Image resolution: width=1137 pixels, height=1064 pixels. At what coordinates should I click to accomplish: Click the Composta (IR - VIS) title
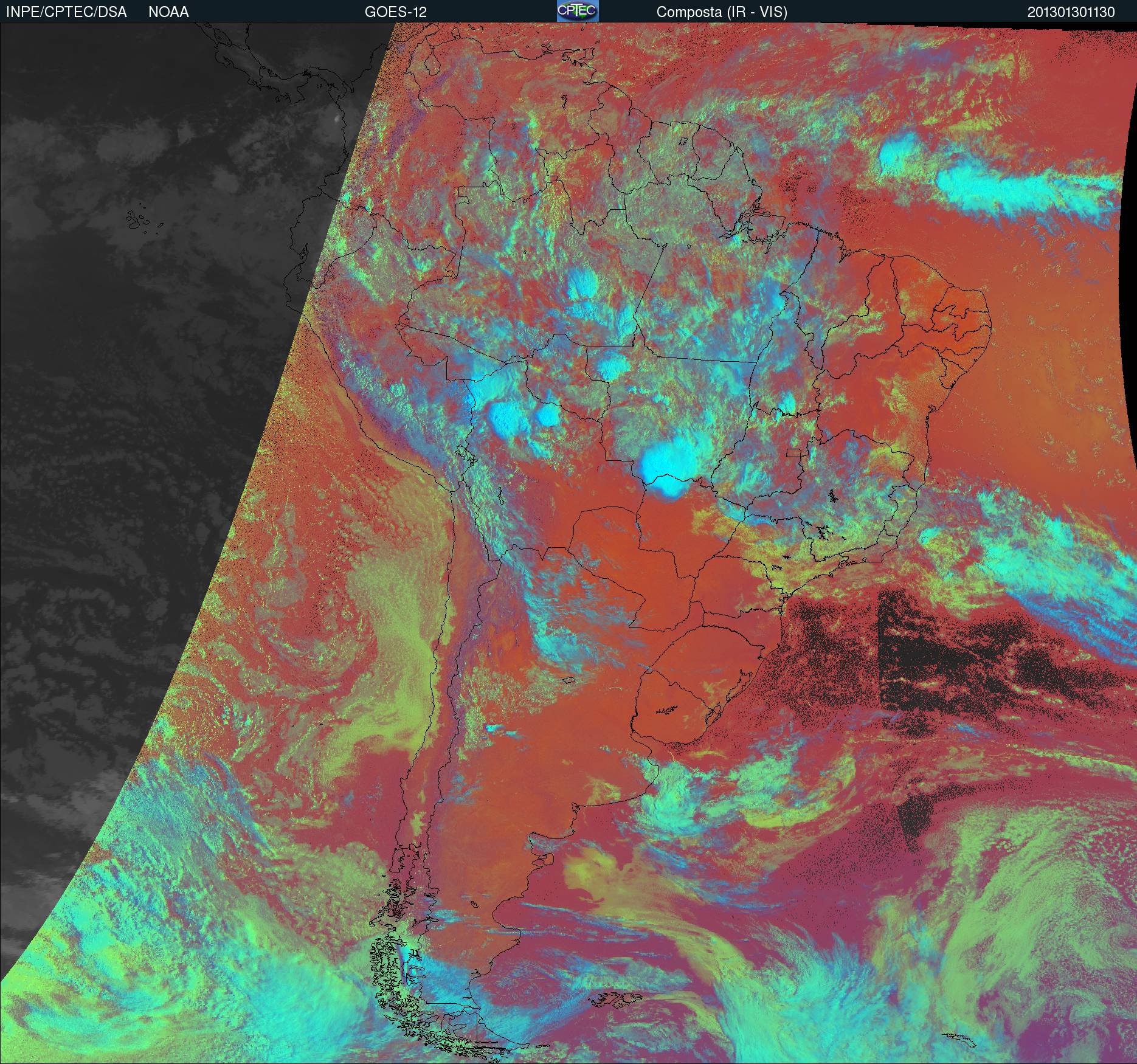pyautogui.click(x=722, y=12)
